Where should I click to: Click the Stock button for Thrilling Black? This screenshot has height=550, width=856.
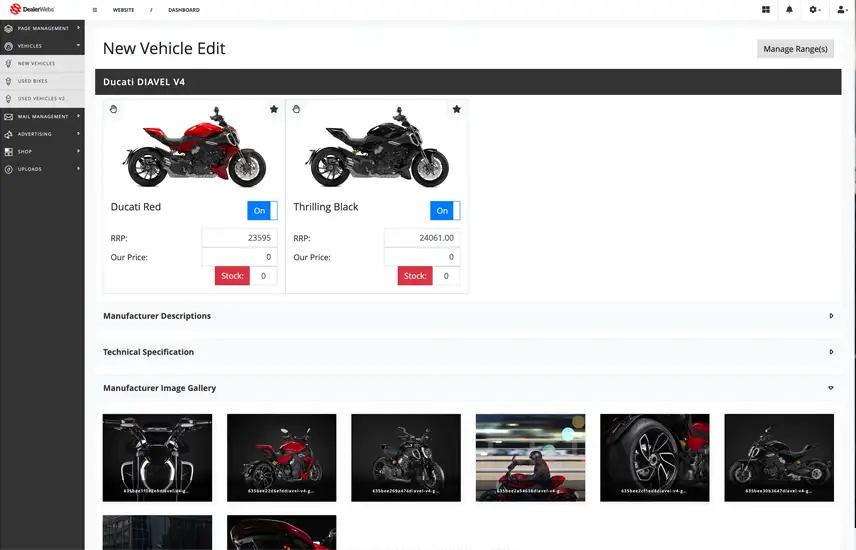pyautogui.click(x=415, y=276)
